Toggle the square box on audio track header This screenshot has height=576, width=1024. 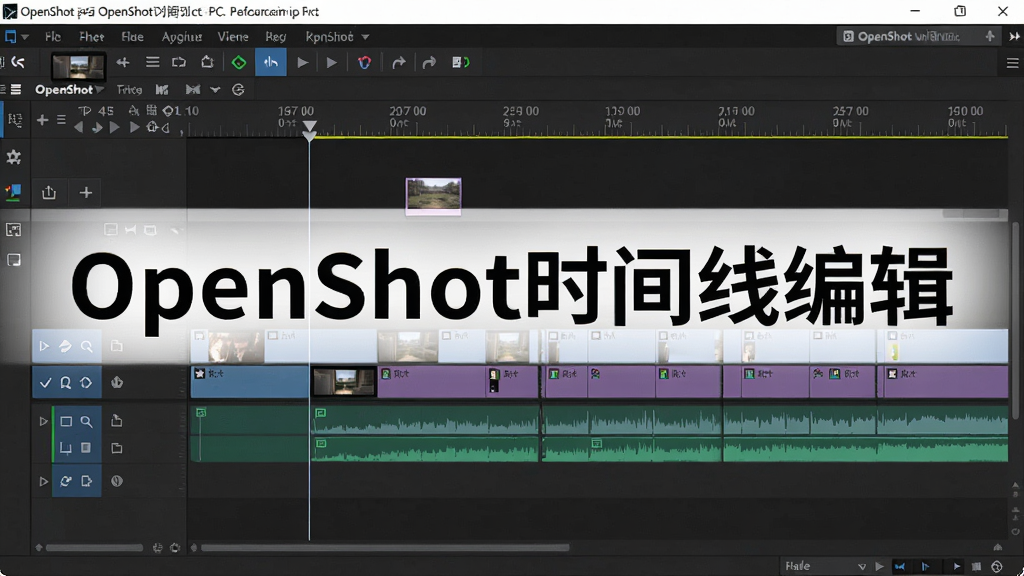click(66, 421)
